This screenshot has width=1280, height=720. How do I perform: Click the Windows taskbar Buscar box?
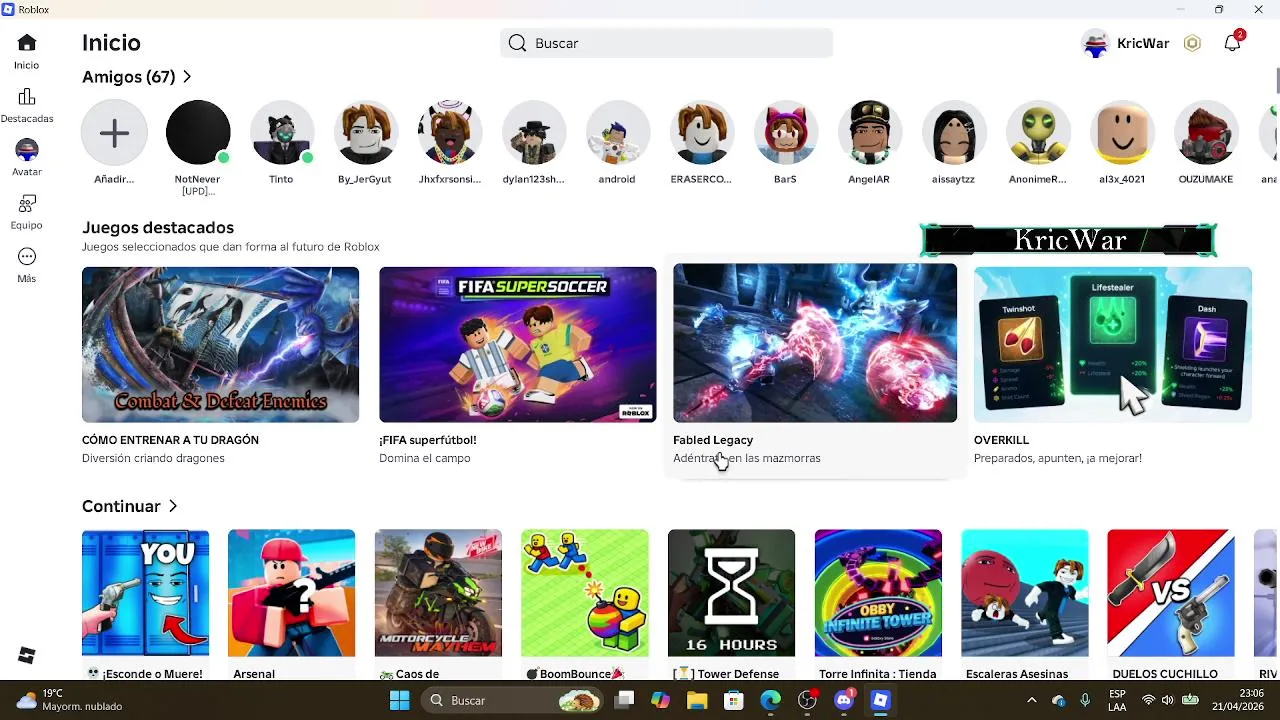(514, 700)
